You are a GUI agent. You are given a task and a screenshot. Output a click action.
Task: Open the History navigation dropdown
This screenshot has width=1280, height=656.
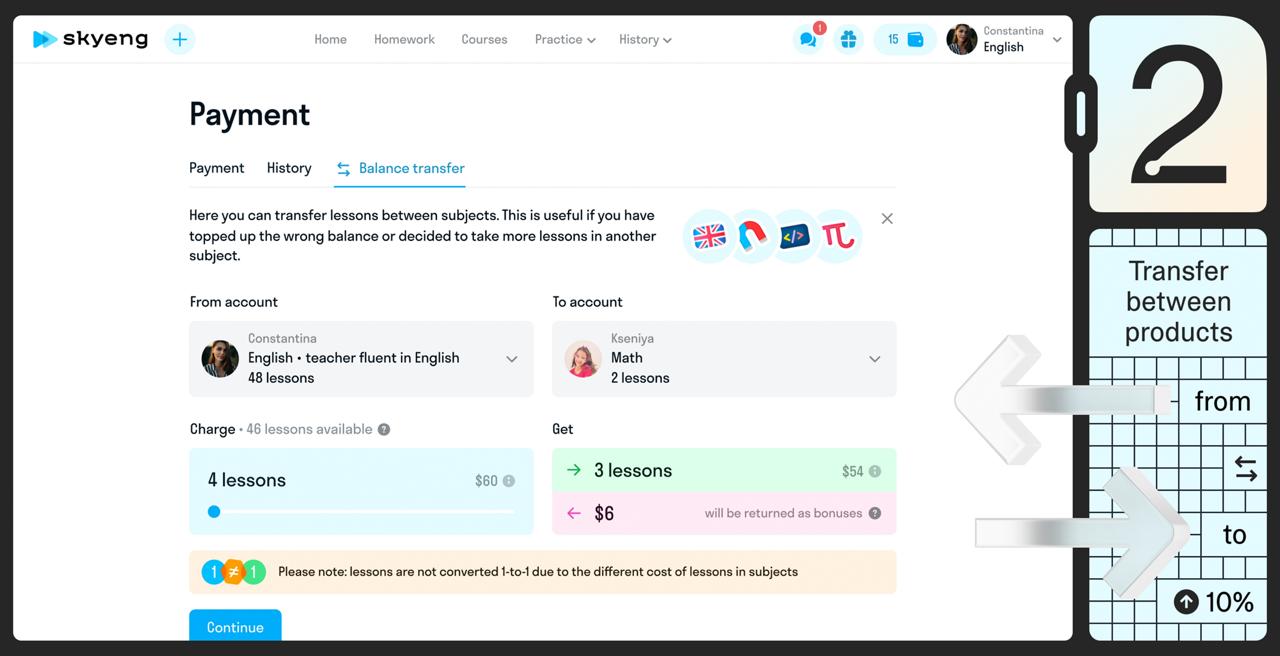(x=645, y=40)
